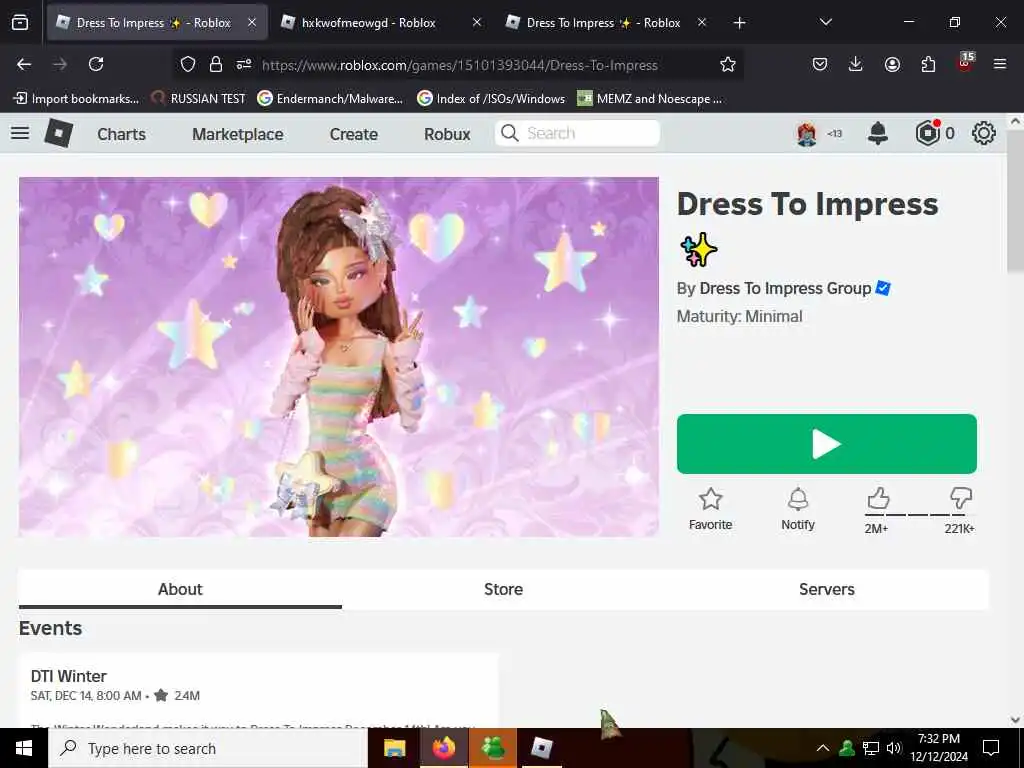
Task: Click the Dress To Impress game thumbnail
Action: click(x=339, y=357)
